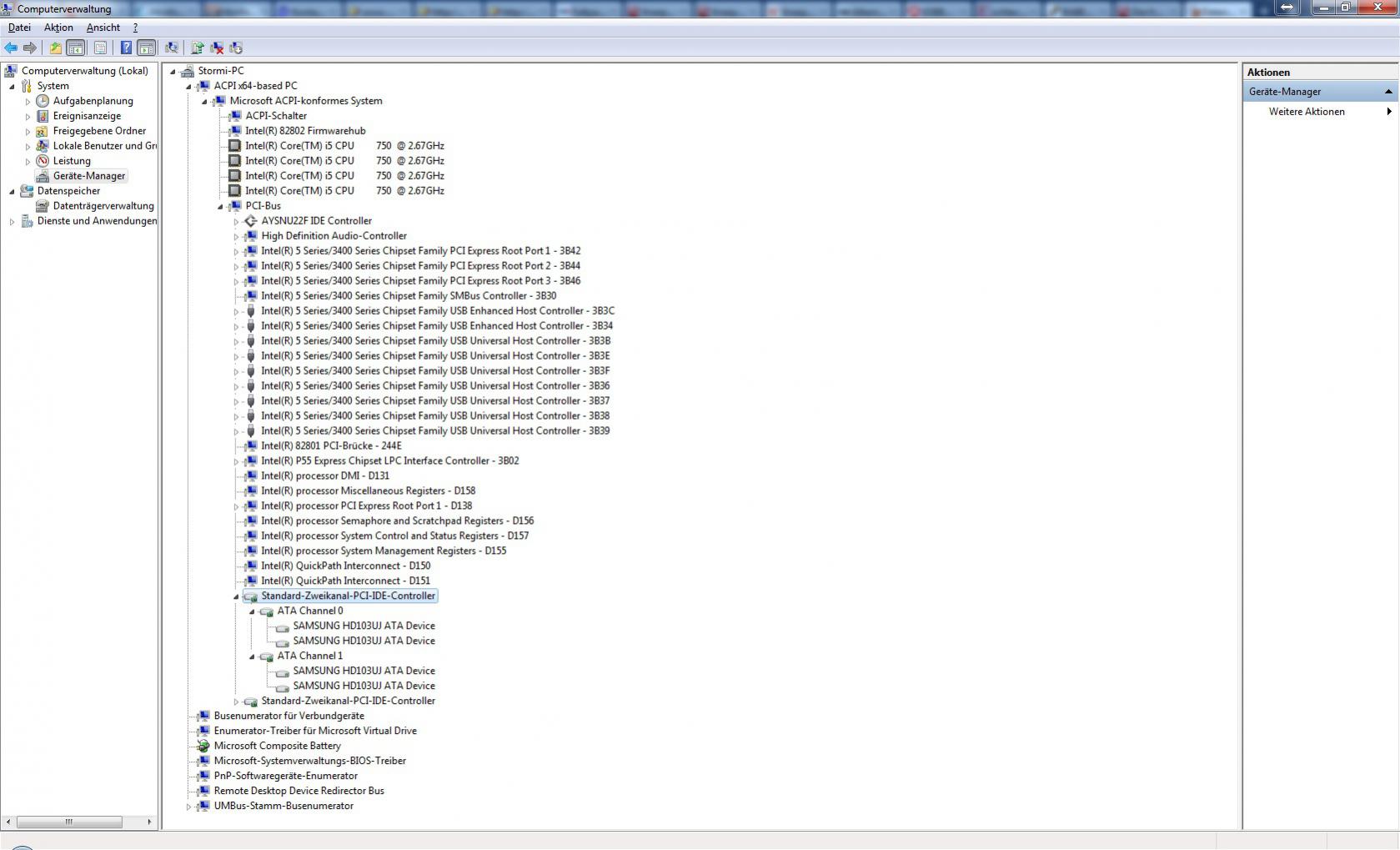Collapse ATA Channel 1

252,656
